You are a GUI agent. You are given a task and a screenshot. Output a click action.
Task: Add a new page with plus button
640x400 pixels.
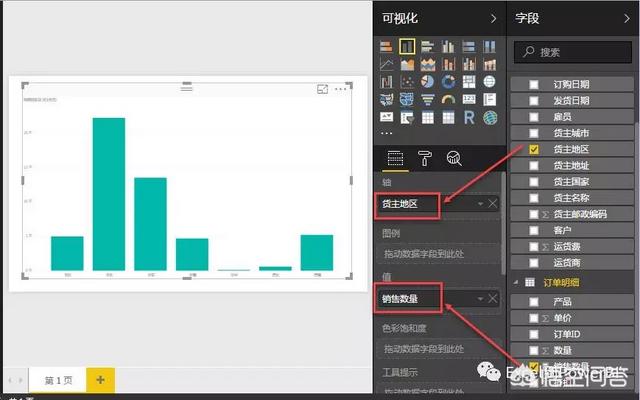point(100,380)
